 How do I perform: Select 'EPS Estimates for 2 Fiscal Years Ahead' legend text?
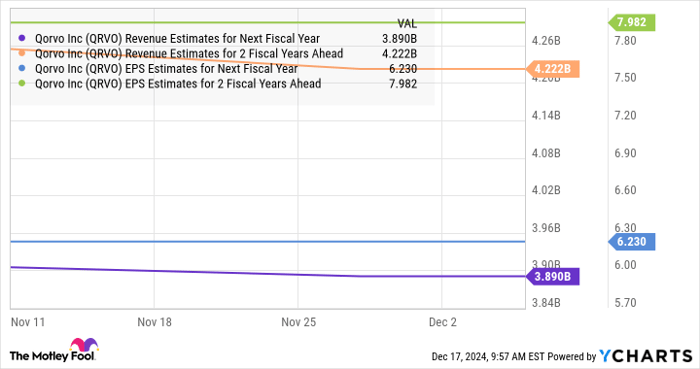[223, 84]
